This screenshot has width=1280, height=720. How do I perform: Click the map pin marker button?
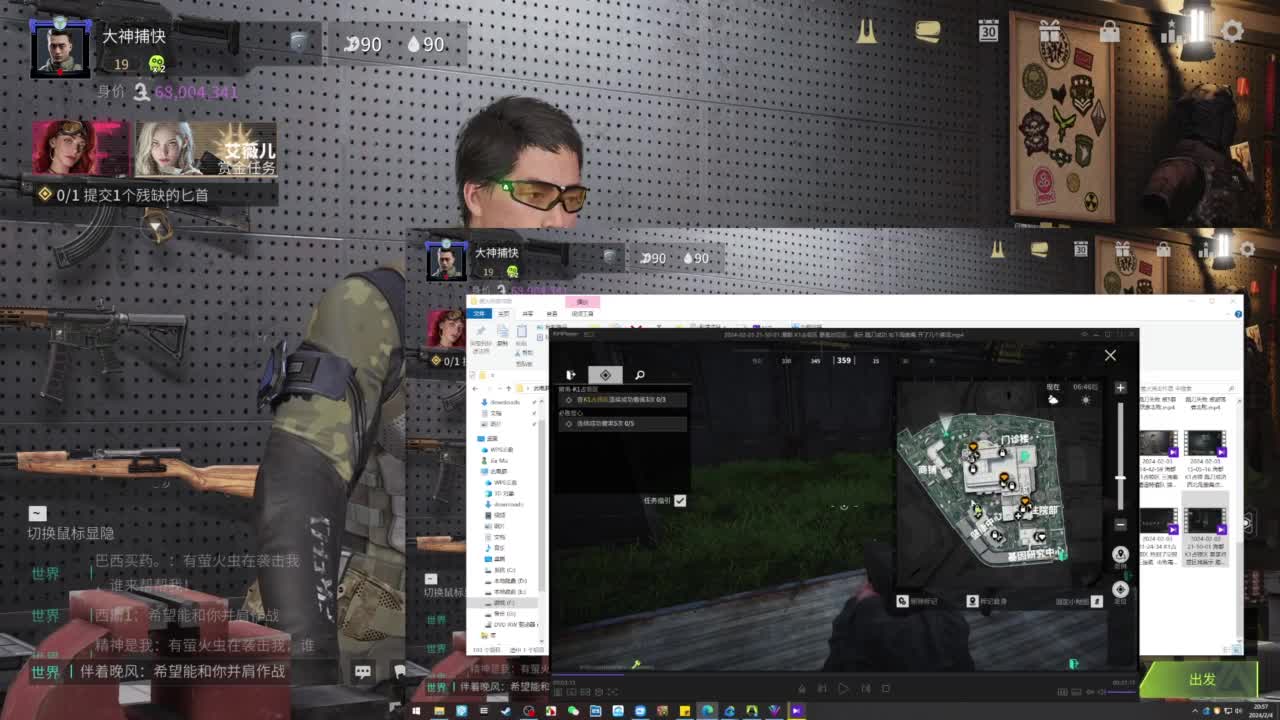tap(1120, 555)
